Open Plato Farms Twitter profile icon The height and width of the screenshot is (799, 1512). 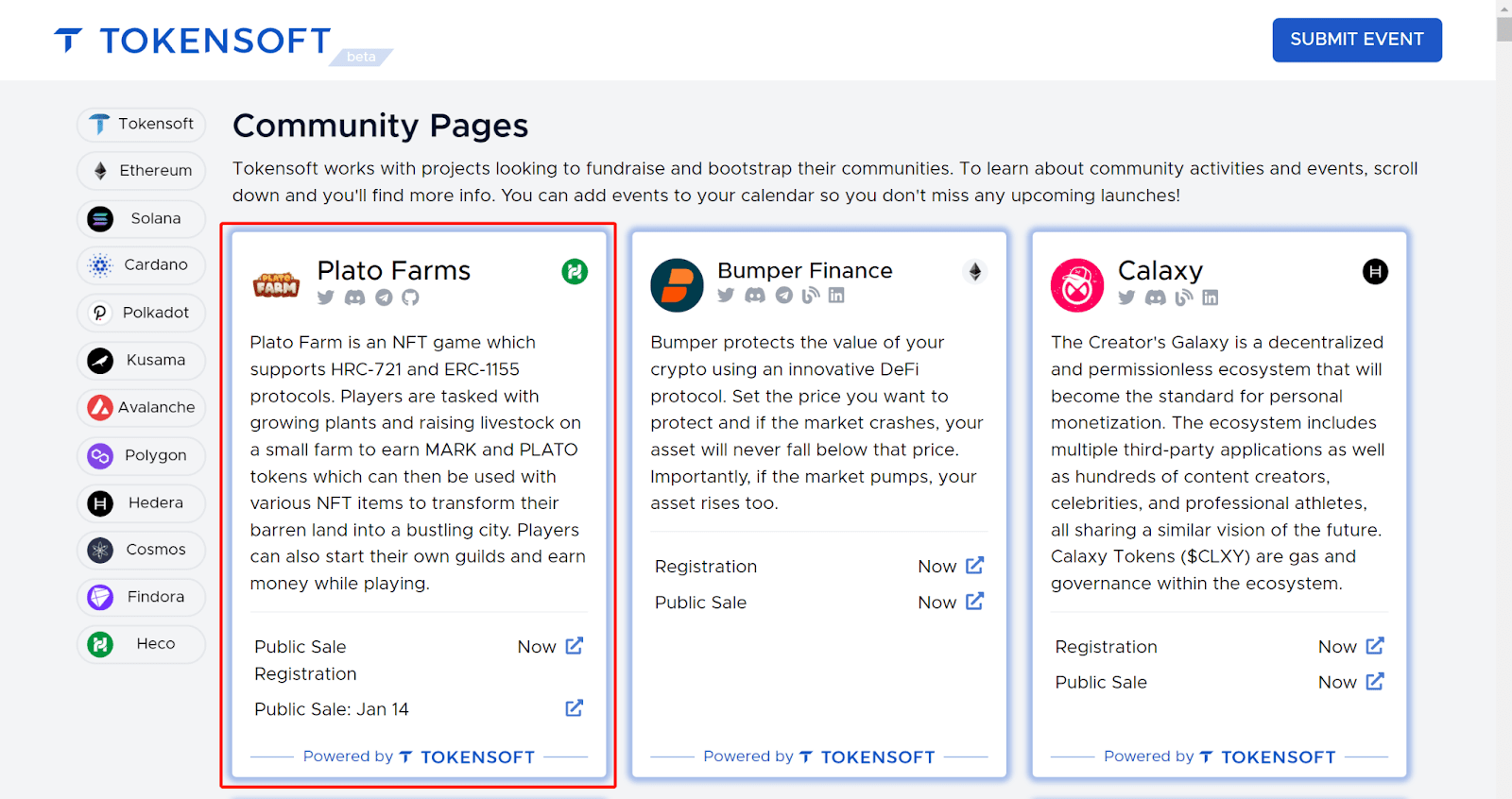coord(326,297)
